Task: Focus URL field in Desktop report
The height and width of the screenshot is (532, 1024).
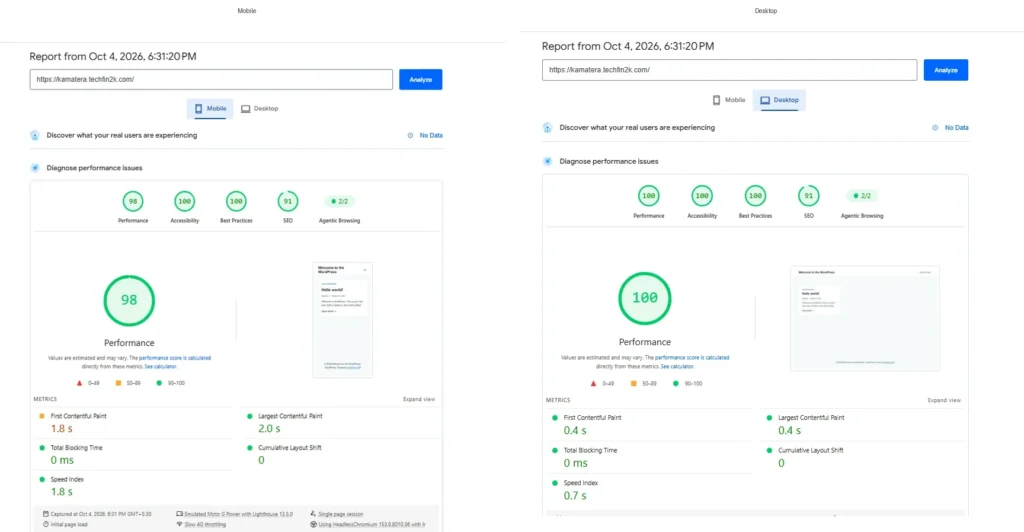Action: click(x=729, y=70)
